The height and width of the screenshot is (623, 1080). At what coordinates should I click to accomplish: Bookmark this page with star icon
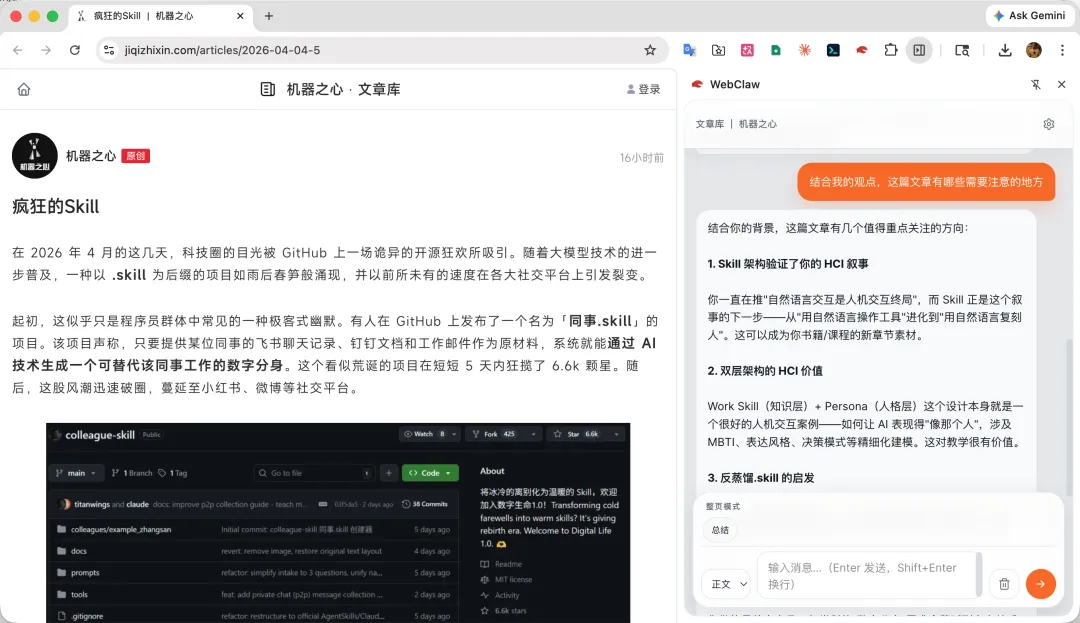tap(650, 50)
